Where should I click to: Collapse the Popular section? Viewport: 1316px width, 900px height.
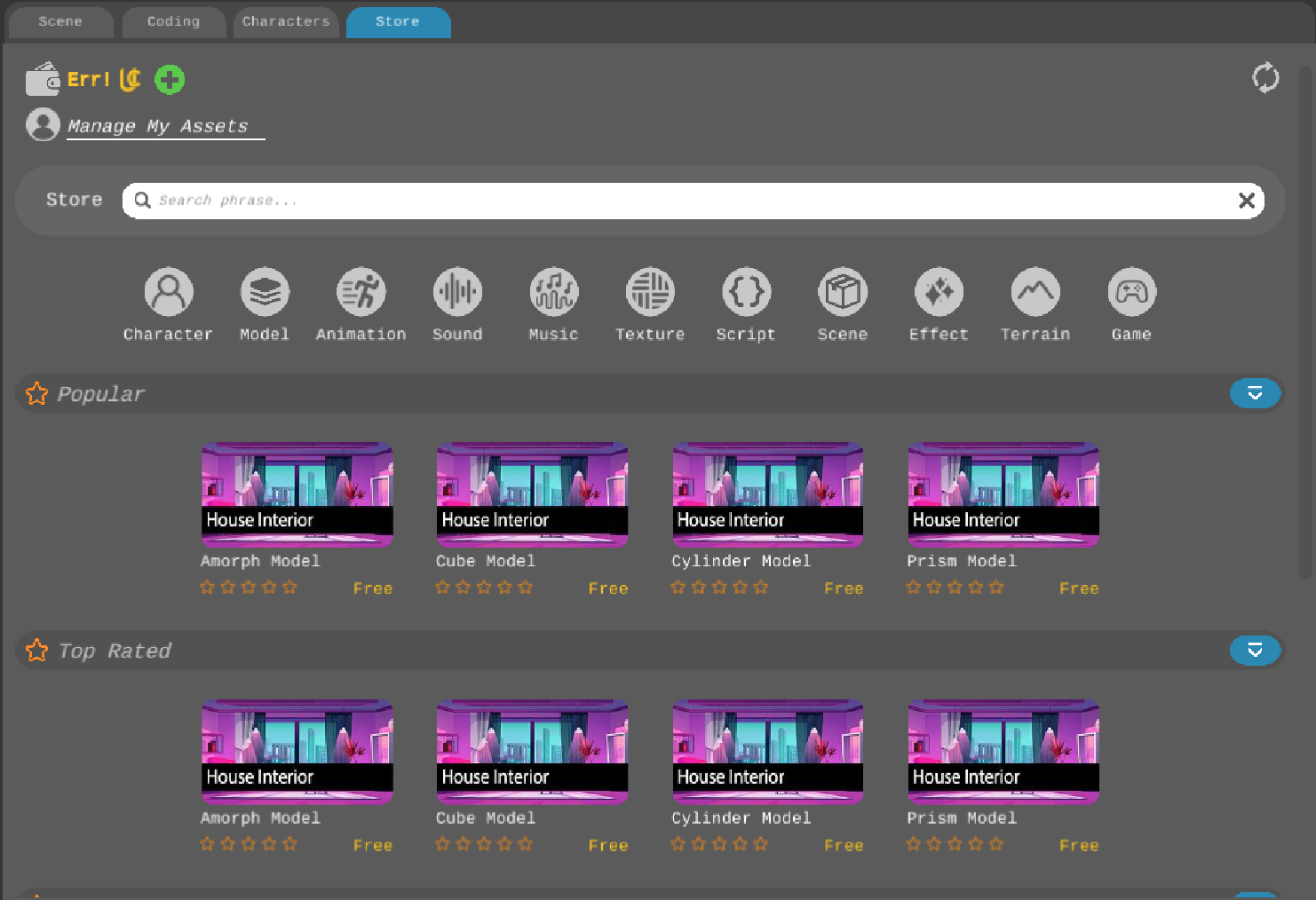[x=1255, y=393]
